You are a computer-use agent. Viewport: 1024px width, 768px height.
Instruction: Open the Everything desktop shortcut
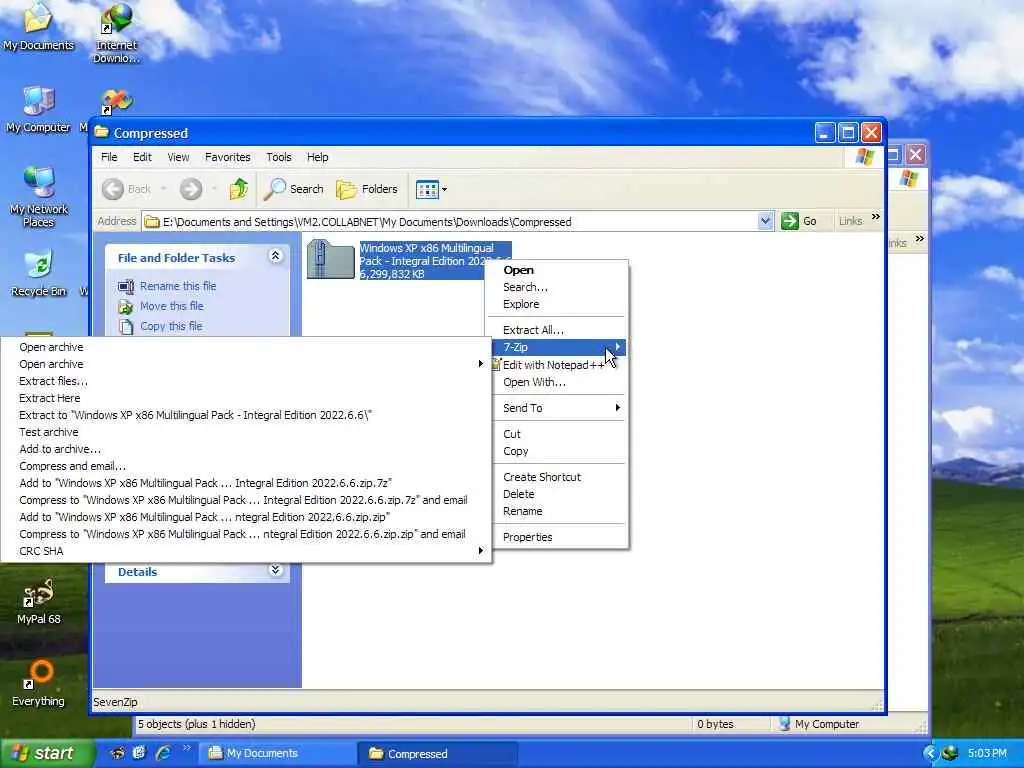(x=39, y=684)
